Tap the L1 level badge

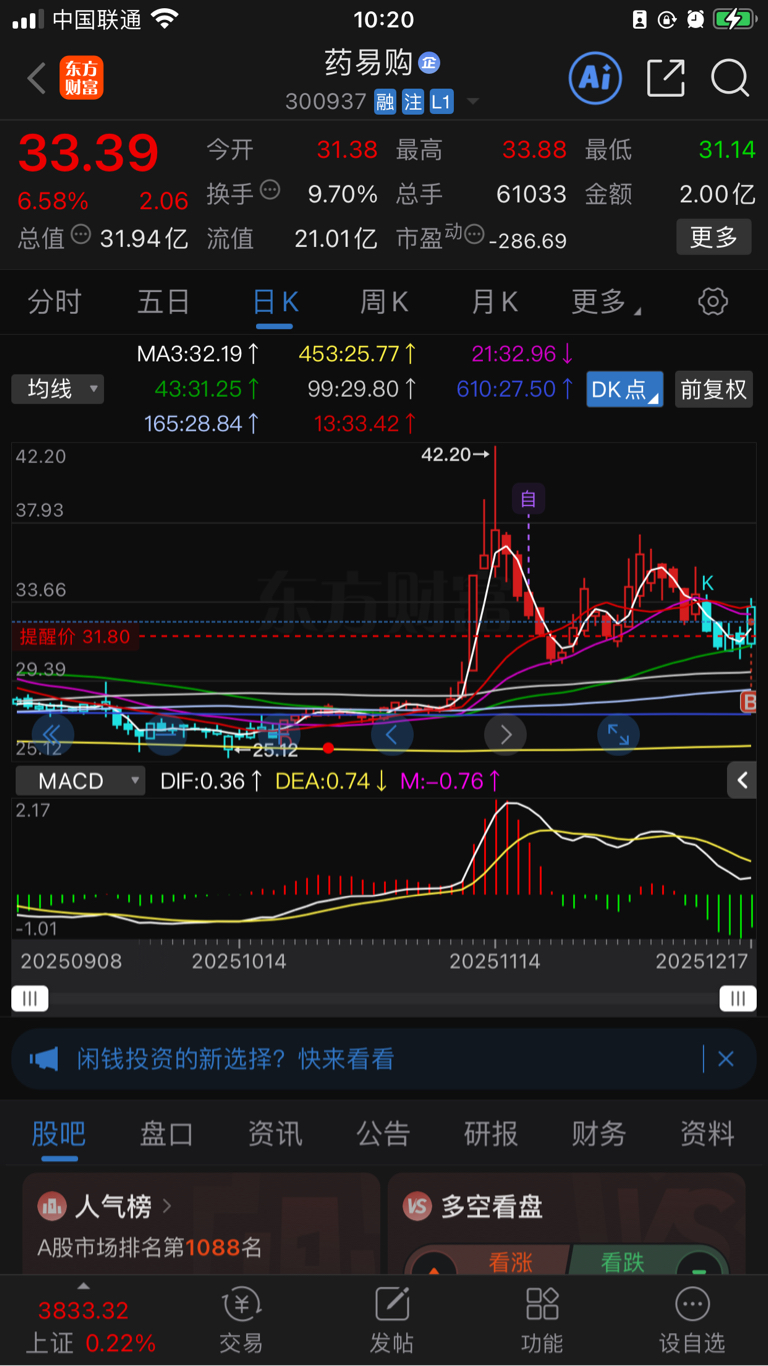pyautogui.click(x=442, y=102)
